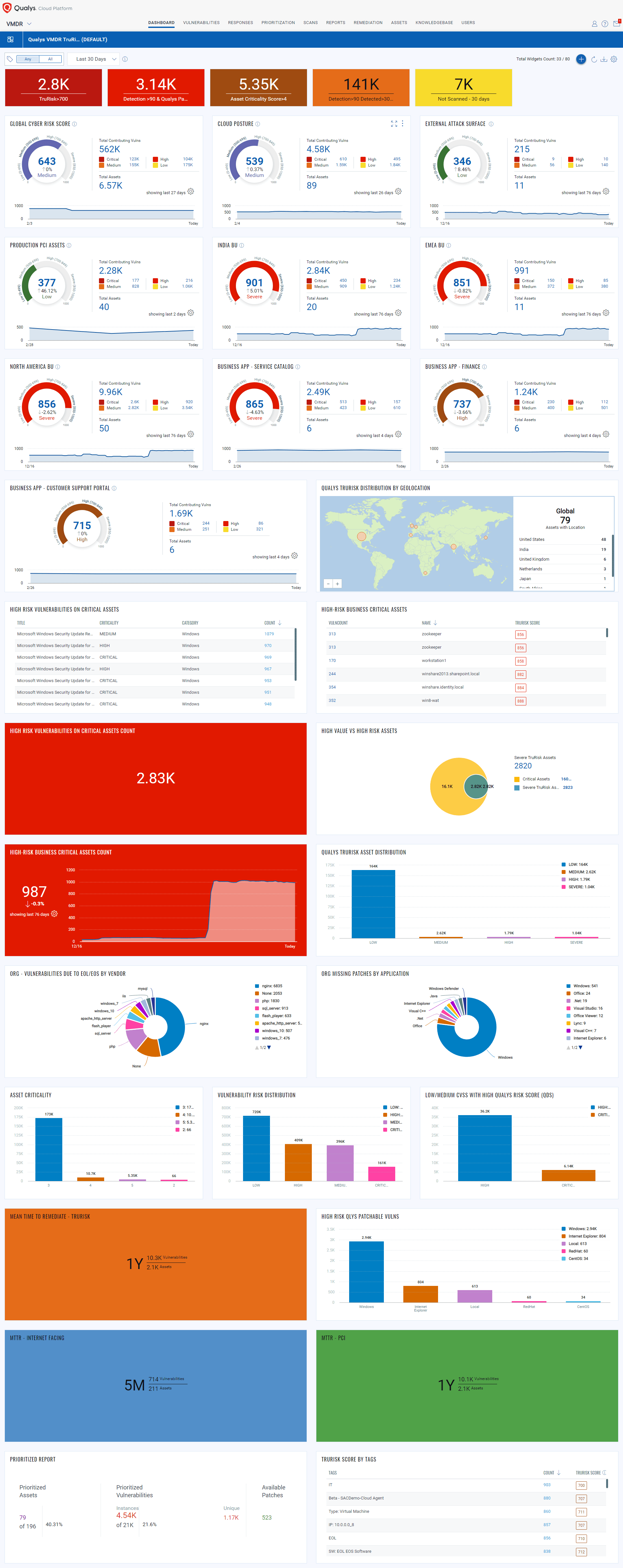
Task: Open the user profile icon
Action: 594,24
